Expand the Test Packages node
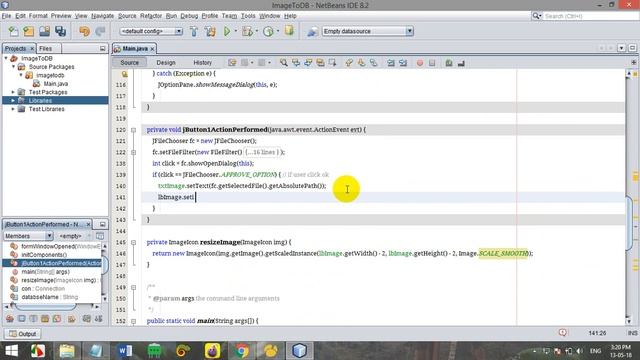This screenshot has width=640, height=360. click(13, 92)
